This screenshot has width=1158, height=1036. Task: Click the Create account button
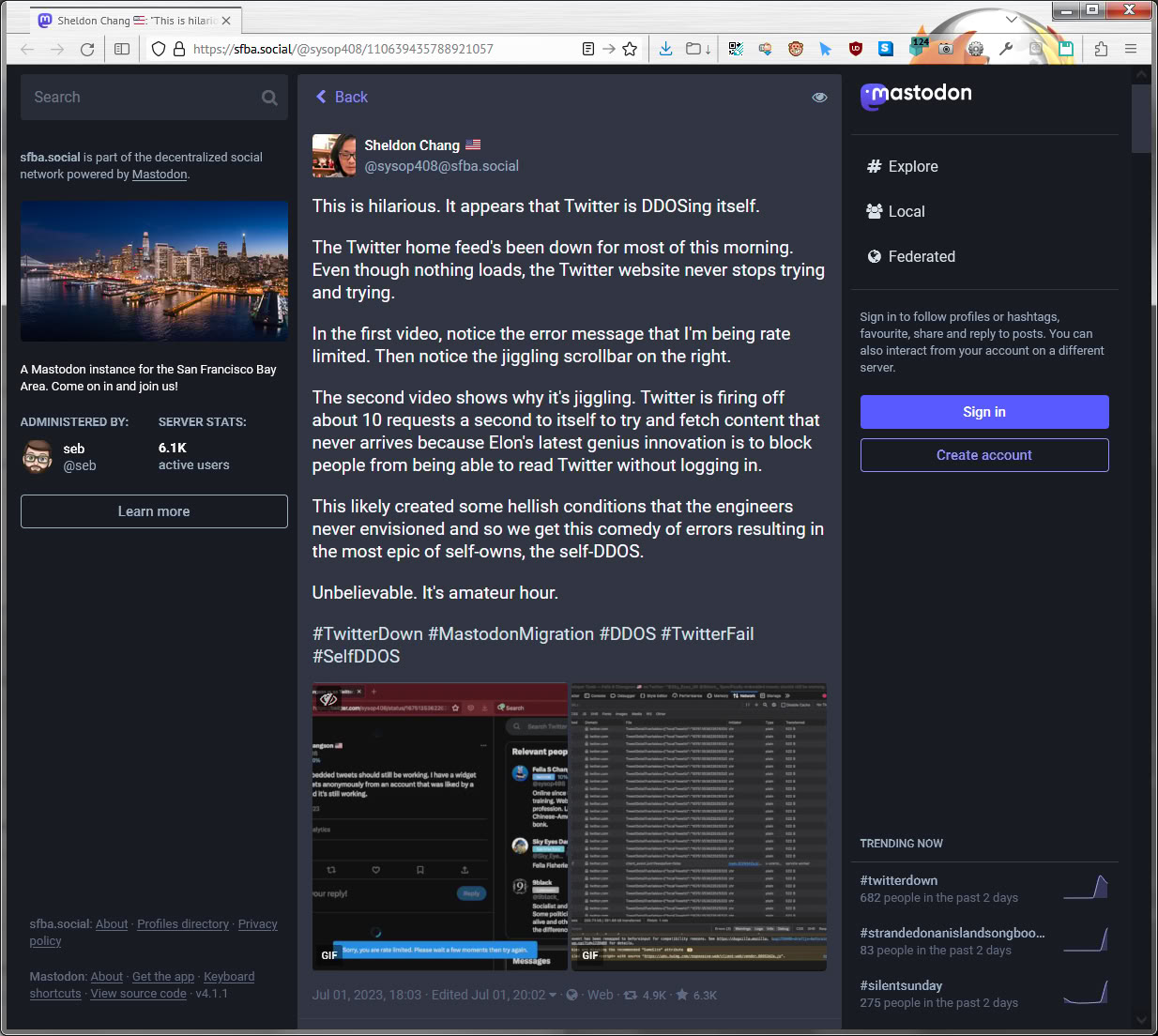[x=984, y=455]
